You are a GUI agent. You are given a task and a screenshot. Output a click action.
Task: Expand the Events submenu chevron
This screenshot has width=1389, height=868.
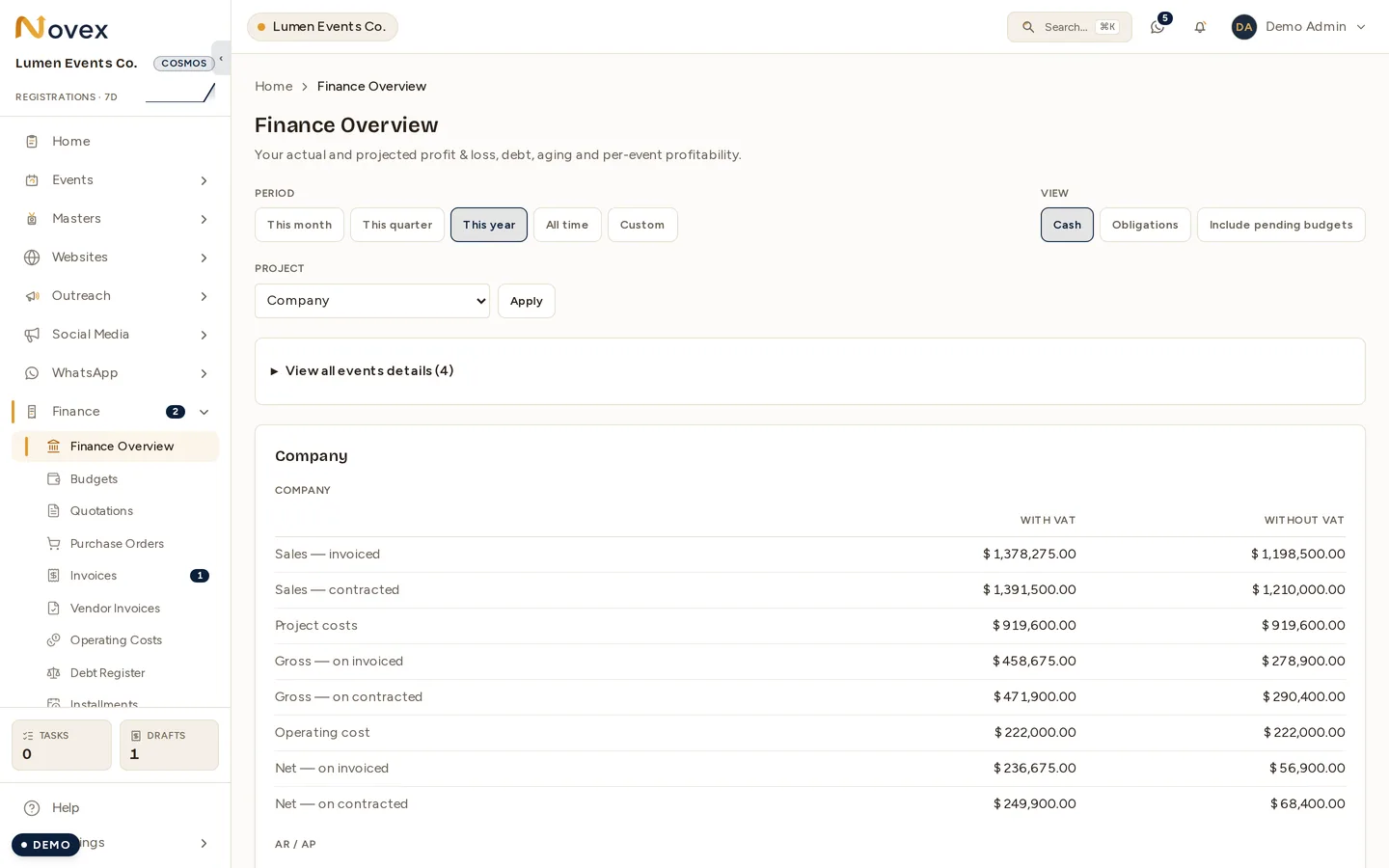click(x=204, y=180)
